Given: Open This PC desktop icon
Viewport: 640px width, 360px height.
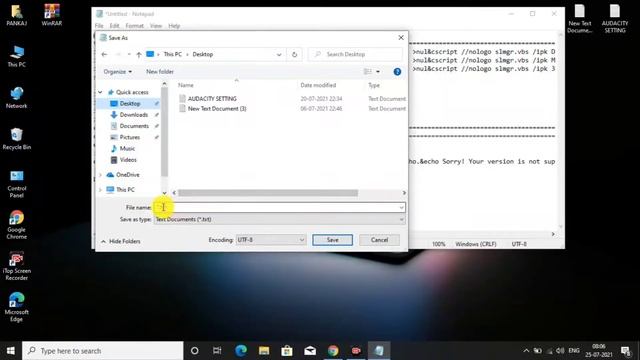Looking at the screenshot, I should [x=17, y=56].
